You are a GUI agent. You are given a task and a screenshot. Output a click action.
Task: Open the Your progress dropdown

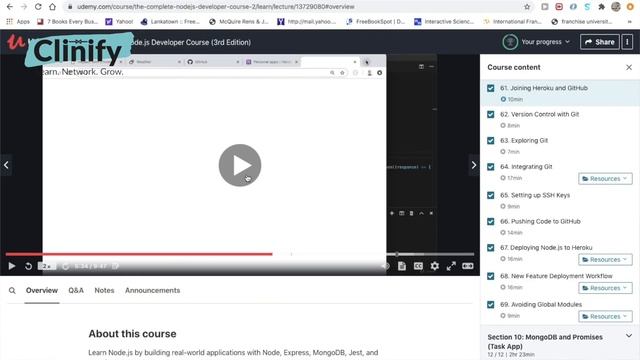(x=545, y=42)
